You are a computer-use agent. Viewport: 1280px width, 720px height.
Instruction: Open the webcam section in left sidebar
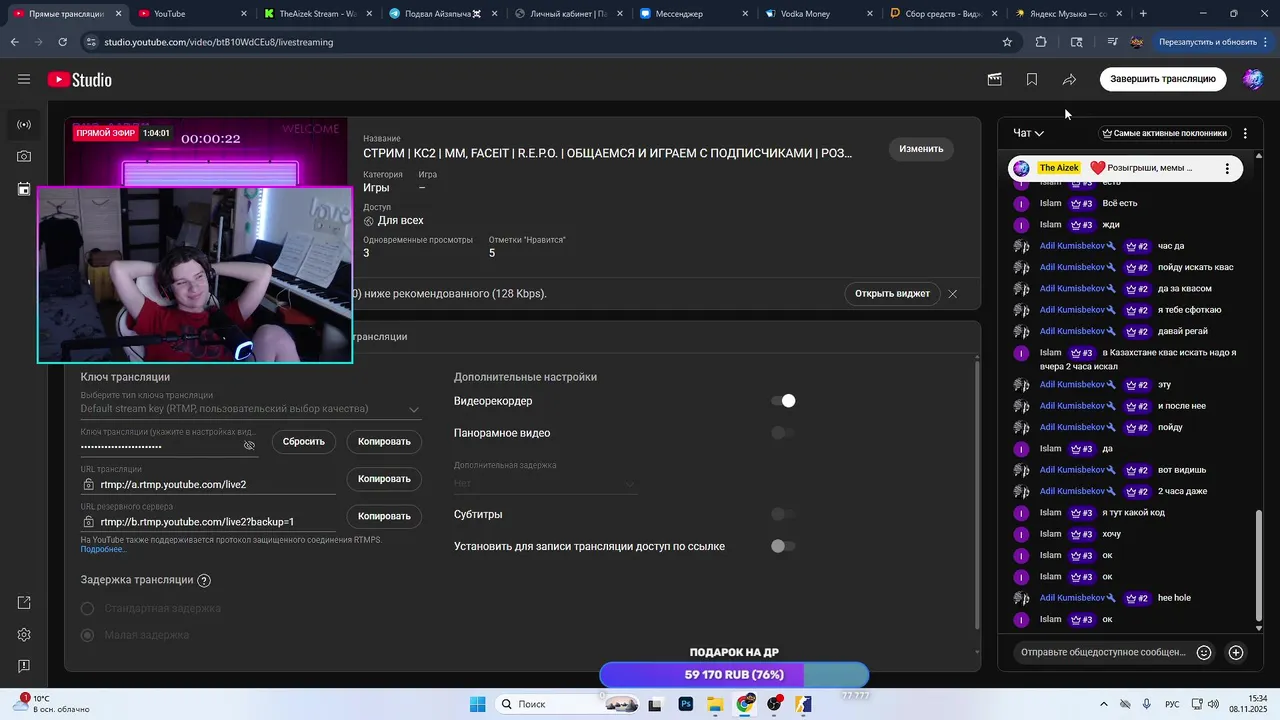24,157
